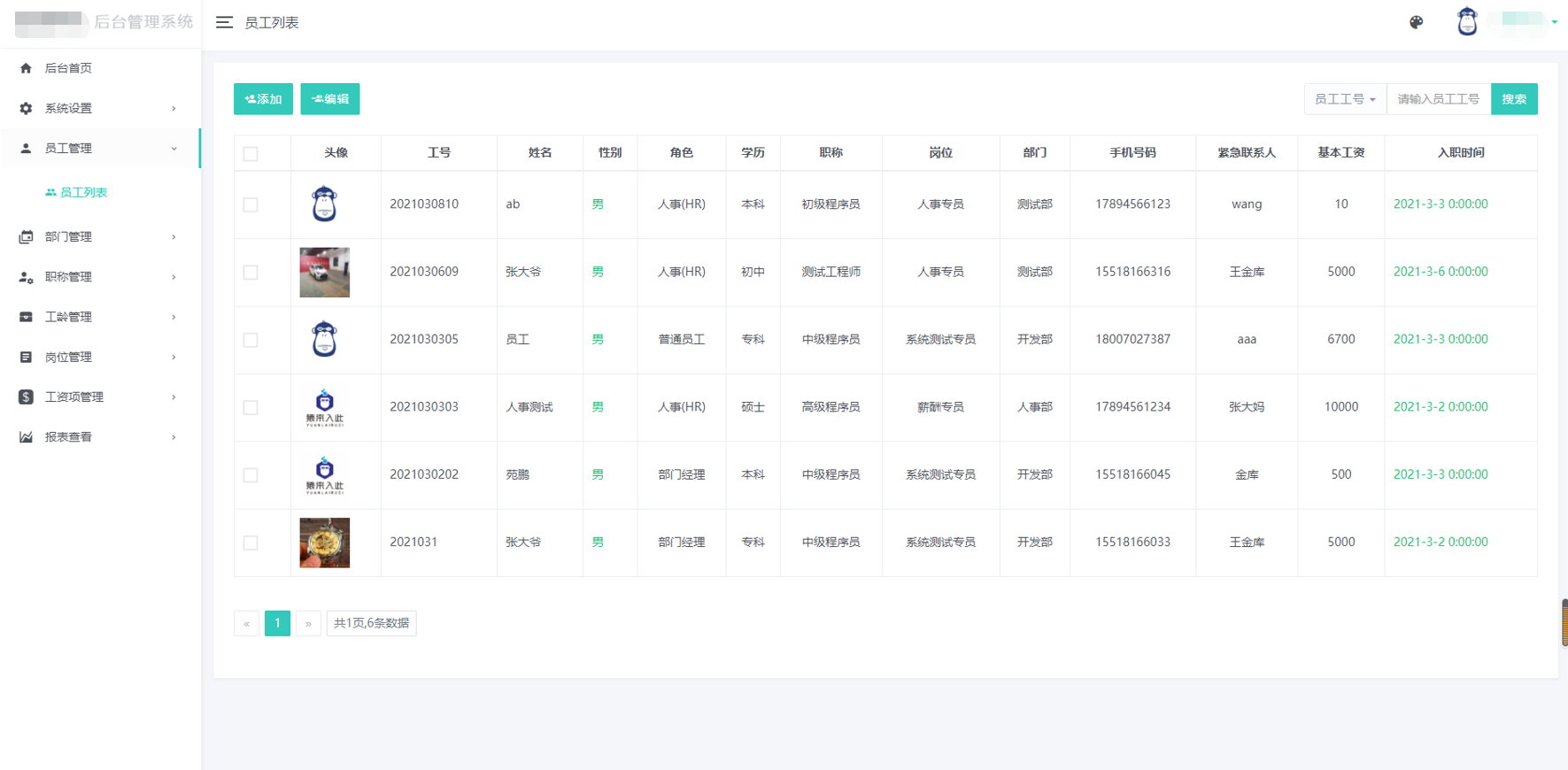This screenshot has width=1568, height=770.
Task: Click avatar of employee 2021030303
Action: tap(324, 407)
